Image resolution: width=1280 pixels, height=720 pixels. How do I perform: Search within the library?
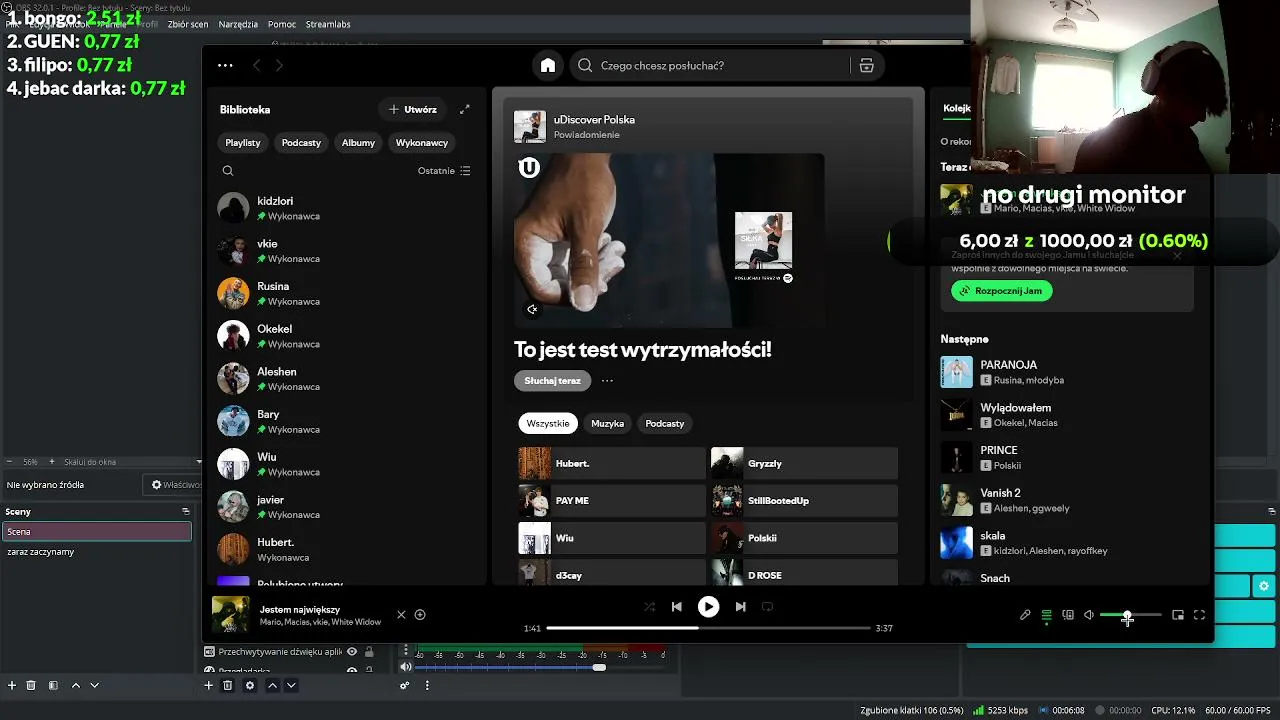[x=228, y=171]
